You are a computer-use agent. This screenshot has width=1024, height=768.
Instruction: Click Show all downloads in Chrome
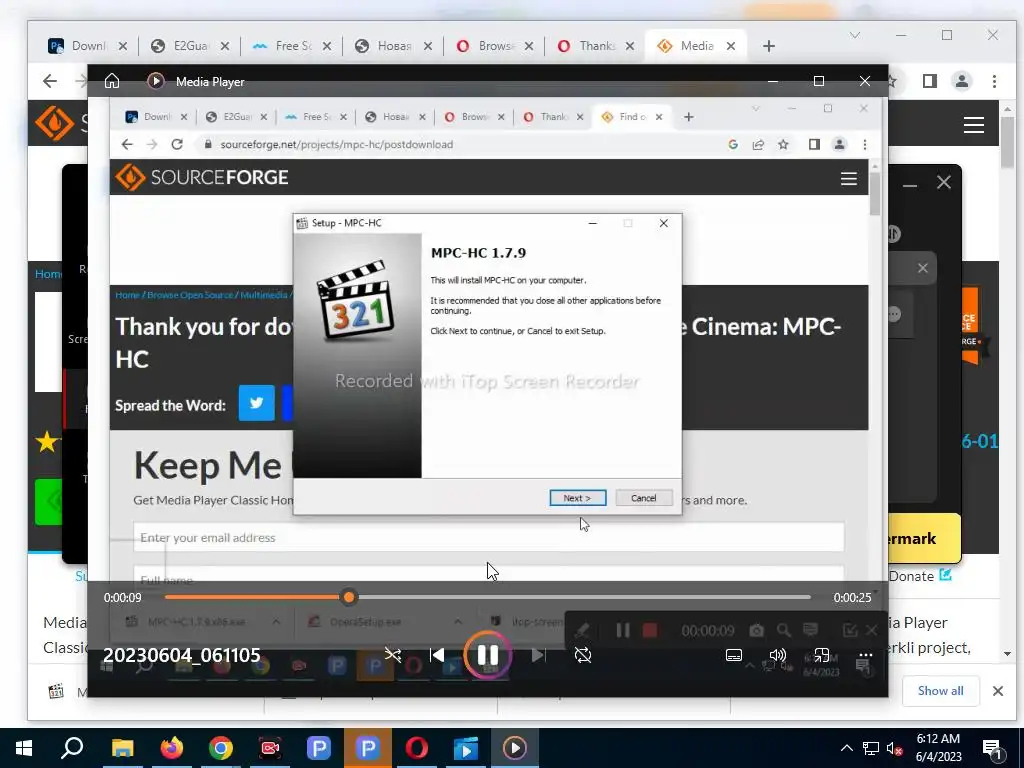tap(940, 691)
